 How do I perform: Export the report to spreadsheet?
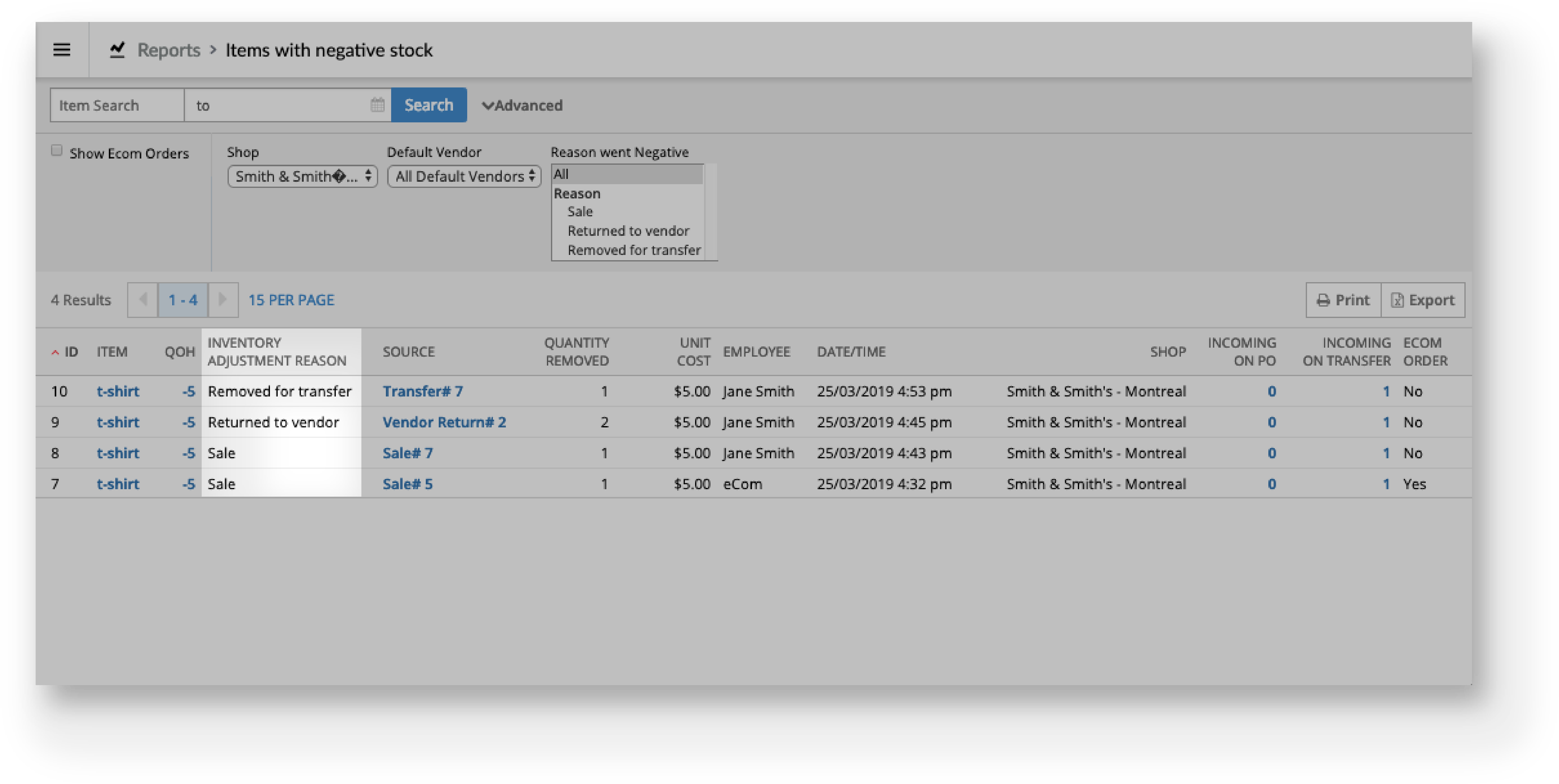coord(1422,300)
